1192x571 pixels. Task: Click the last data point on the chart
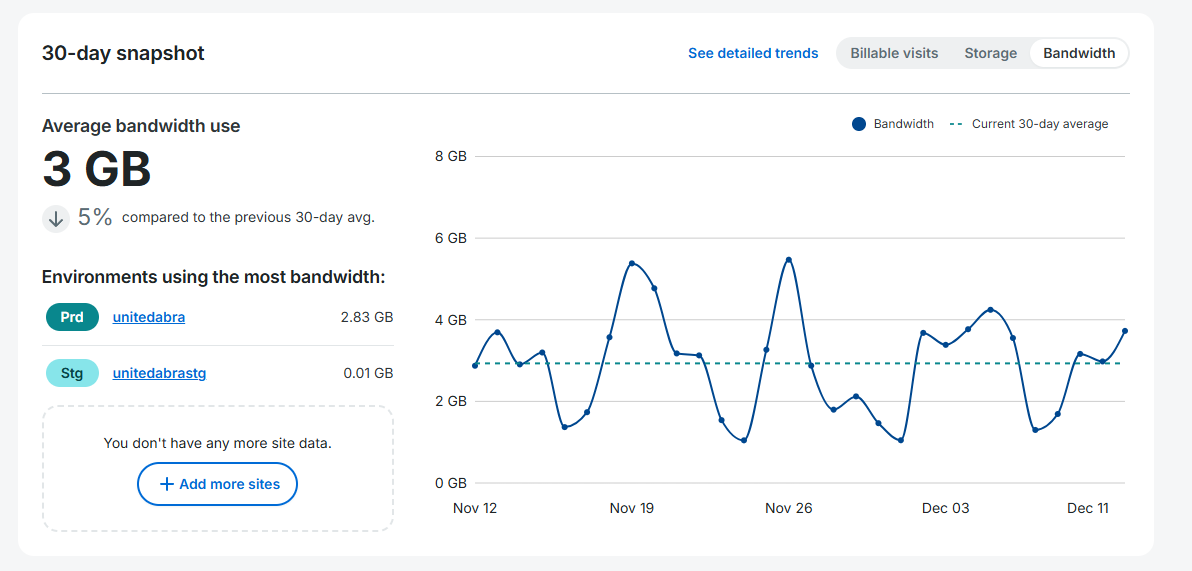pos(1125,331)
